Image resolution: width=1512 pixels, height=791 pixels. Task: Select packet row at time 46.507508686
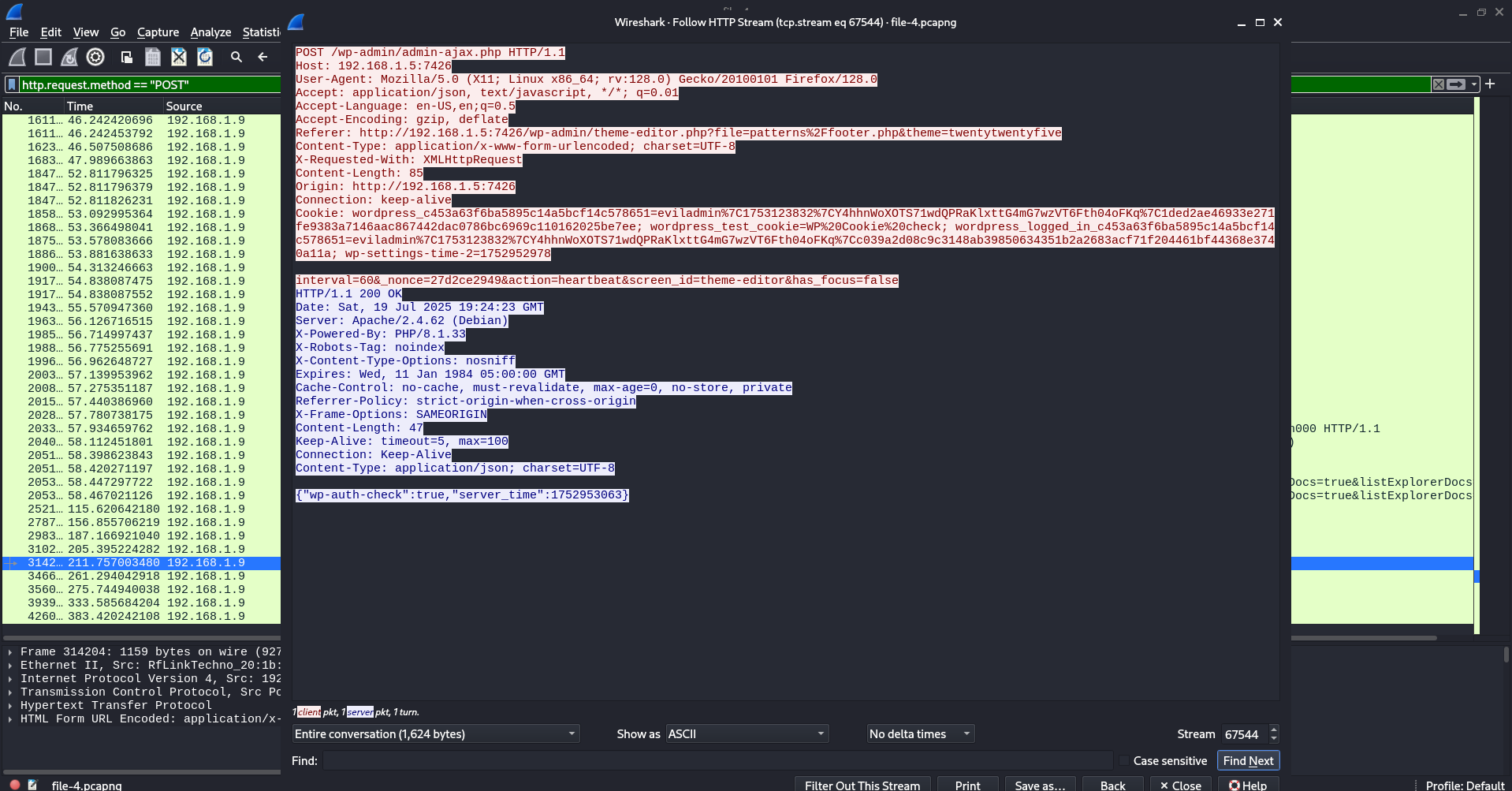tap(142, 147)
